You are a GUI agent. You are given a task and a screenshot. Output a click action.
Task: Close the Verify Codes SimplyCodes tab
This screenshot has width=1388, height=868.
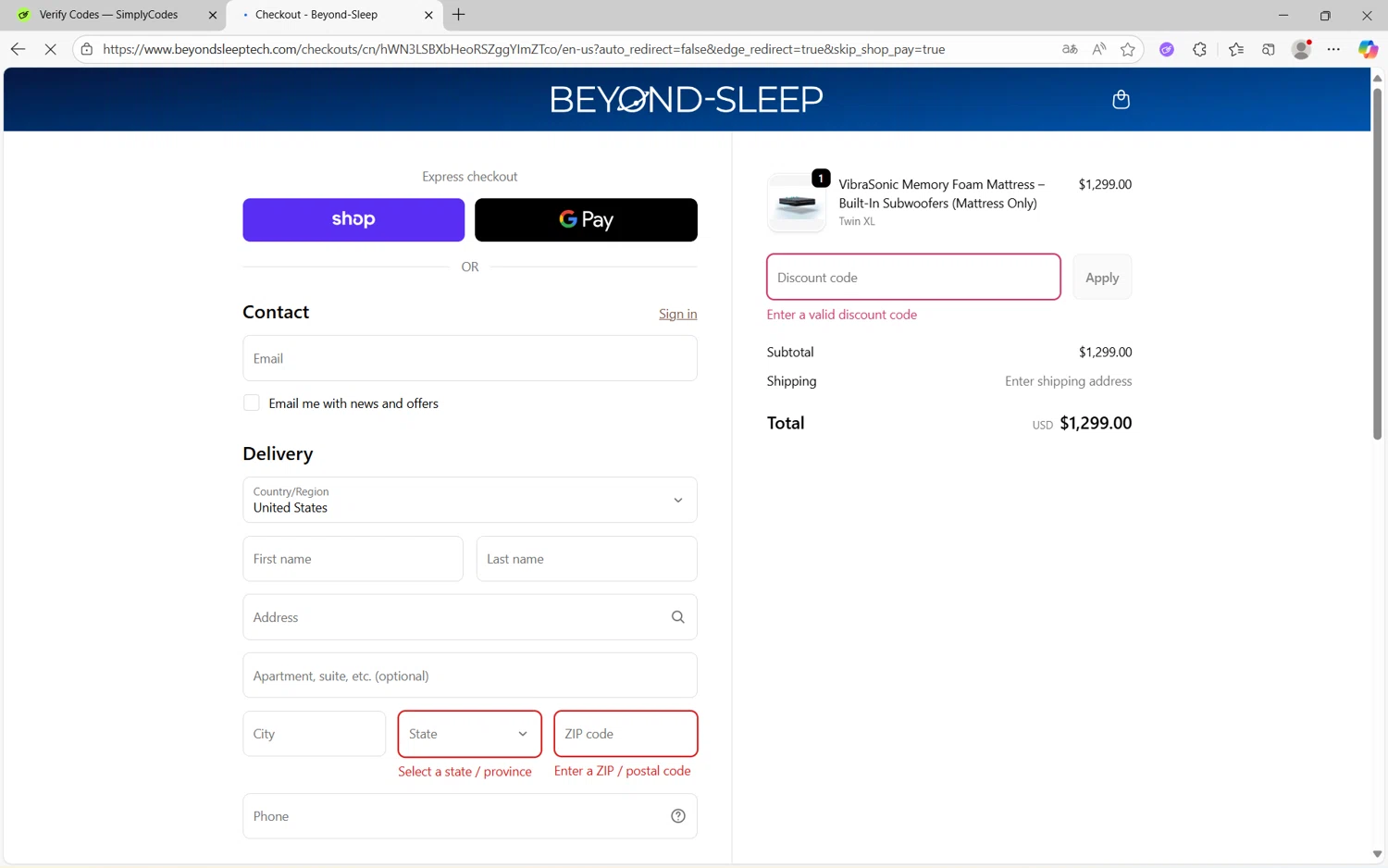[213, 15]
